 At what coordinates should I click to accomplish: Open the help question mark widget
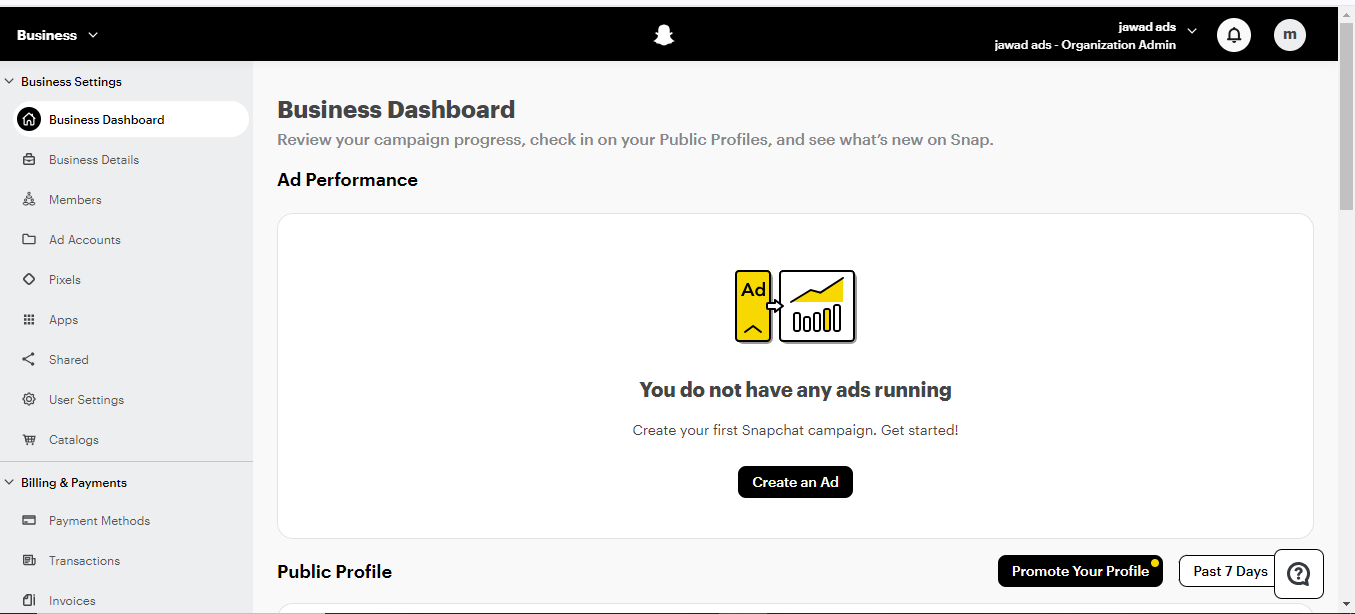click(x=1298, y=573)
